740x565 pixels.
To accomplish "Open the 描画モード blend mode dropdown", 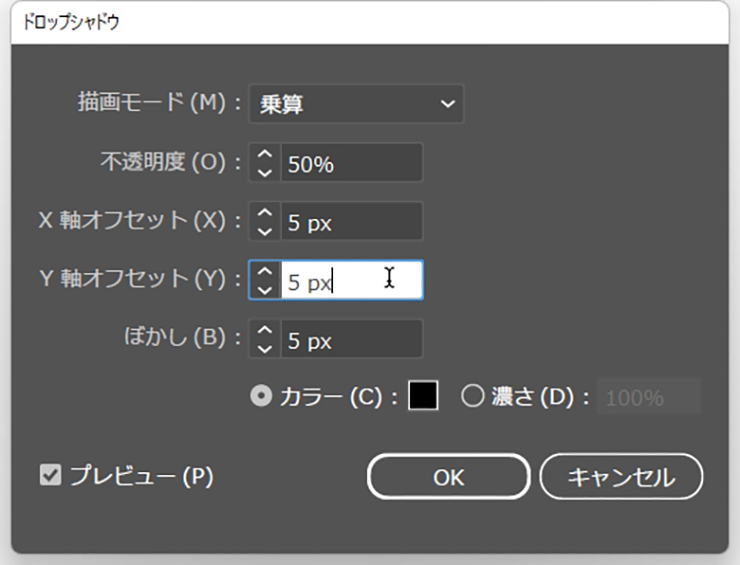I will pyautogui.click(x=355, y=104).
